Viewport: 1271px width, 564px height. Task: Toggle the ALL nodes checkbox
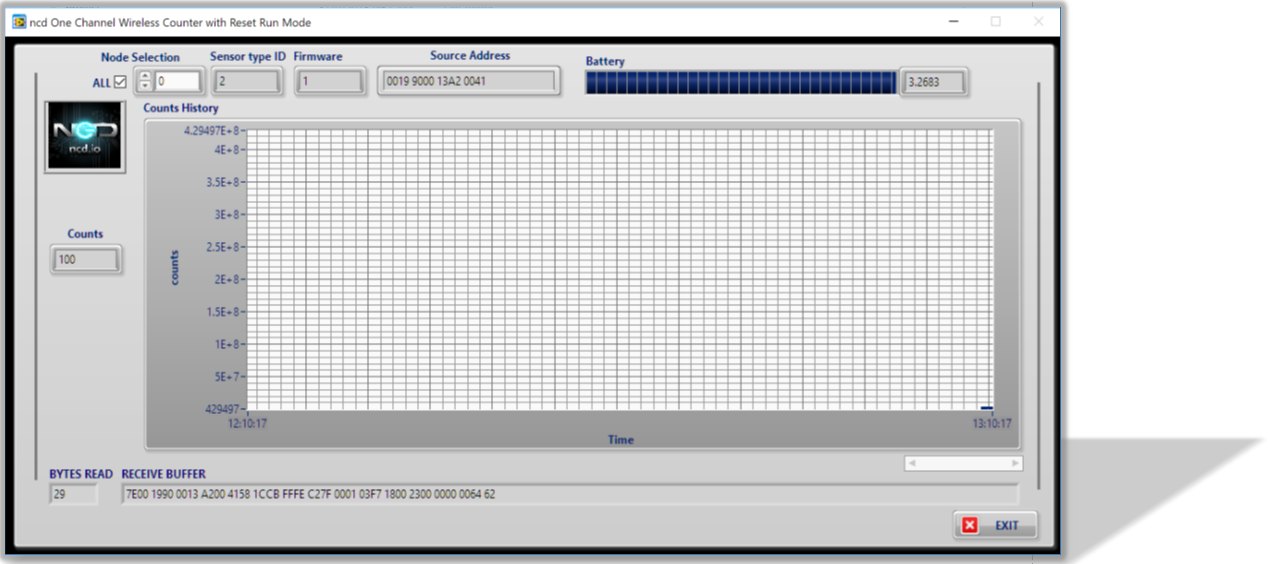coord(120,82)
